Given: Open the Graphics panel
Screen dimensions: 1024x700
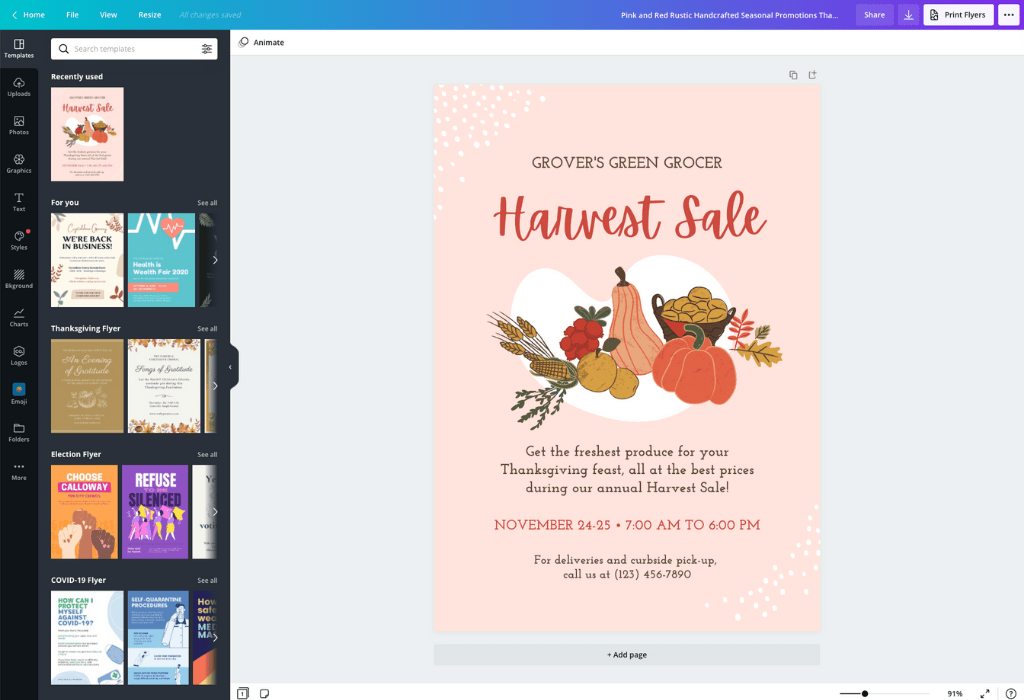Looking at the screenshot, I should point(18,163).
